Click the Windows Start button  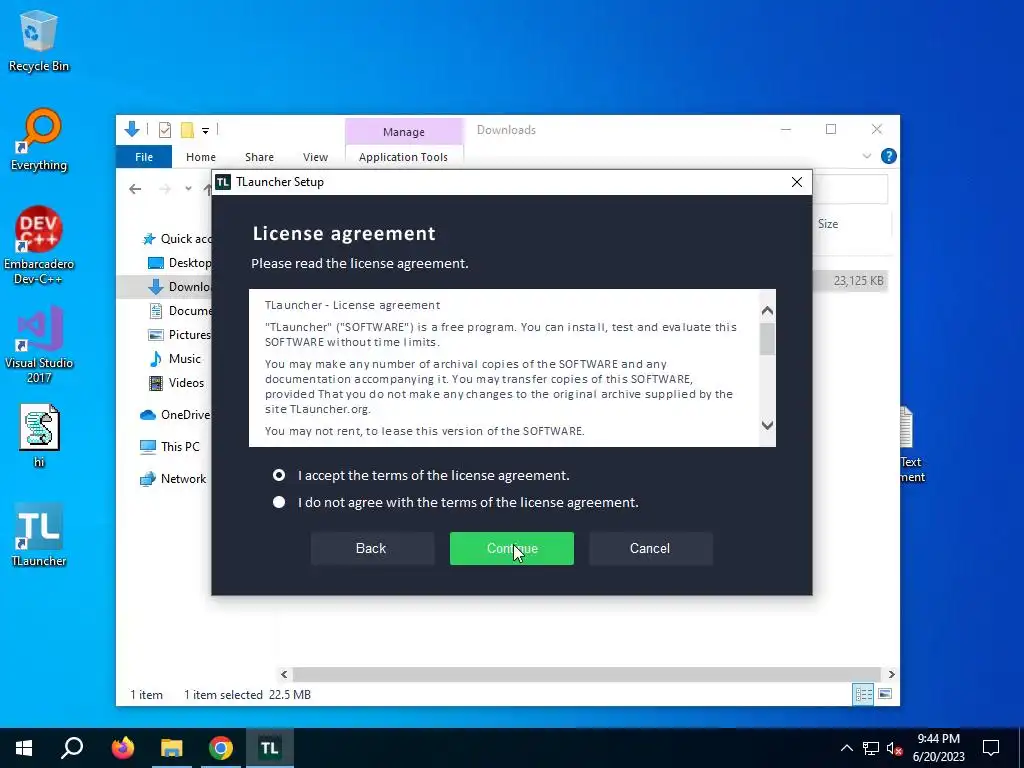coord(24,748)
